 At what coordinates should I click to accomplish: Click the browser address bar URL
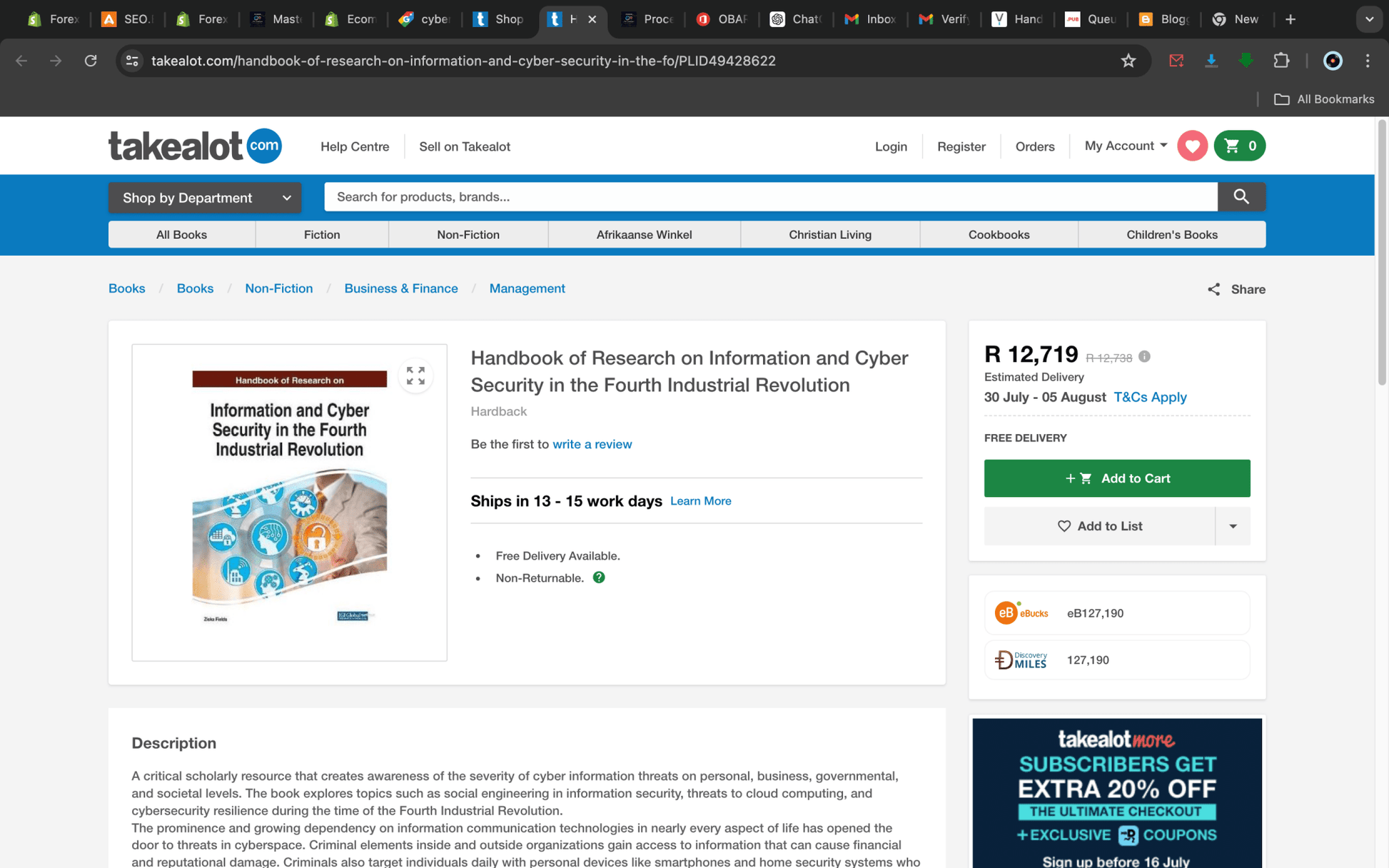(463, 61)
